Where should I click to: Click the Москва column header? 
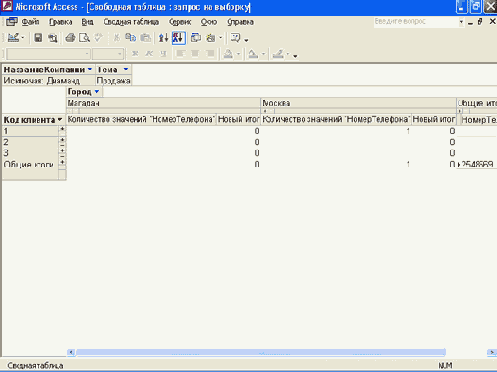click(358, 103)
